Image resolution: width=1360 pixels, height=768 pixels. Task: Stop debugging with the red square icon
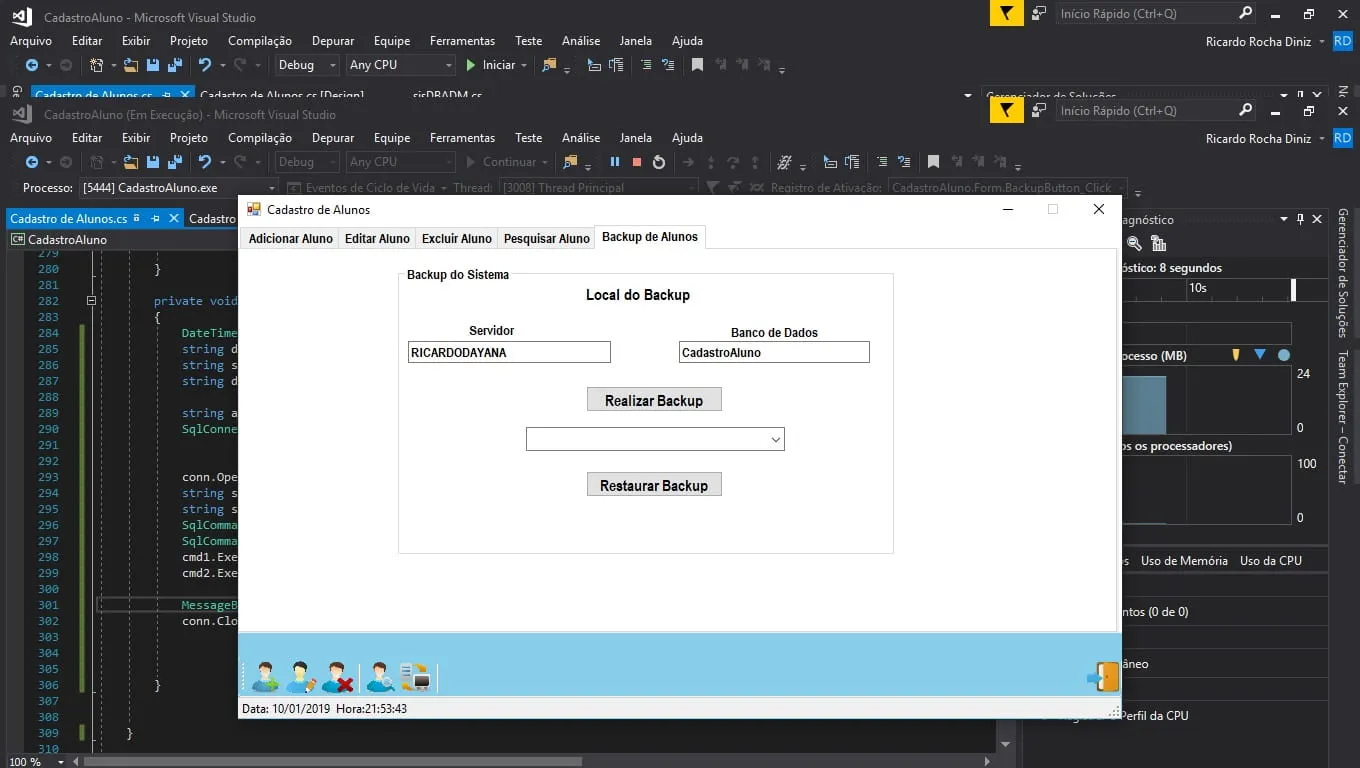[x=637, y=162]
